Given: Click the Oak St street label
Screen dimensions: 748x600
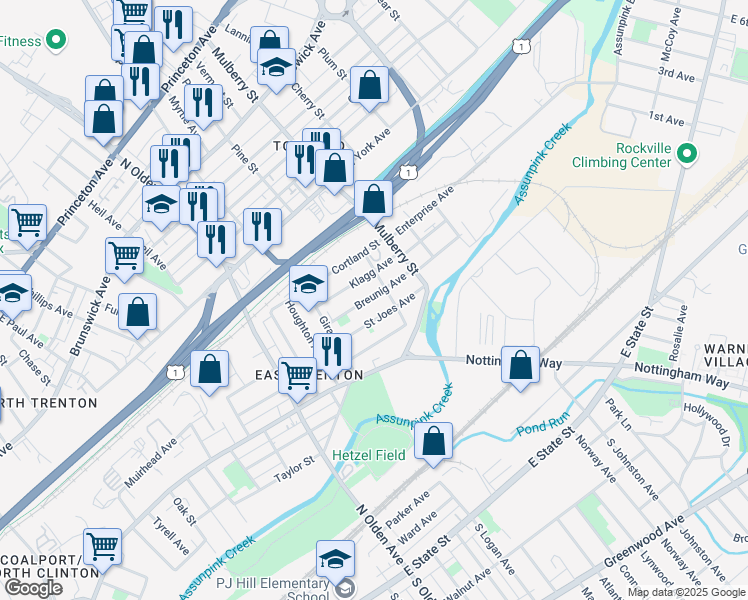Looking at the screenshot, I should (184, 512).
